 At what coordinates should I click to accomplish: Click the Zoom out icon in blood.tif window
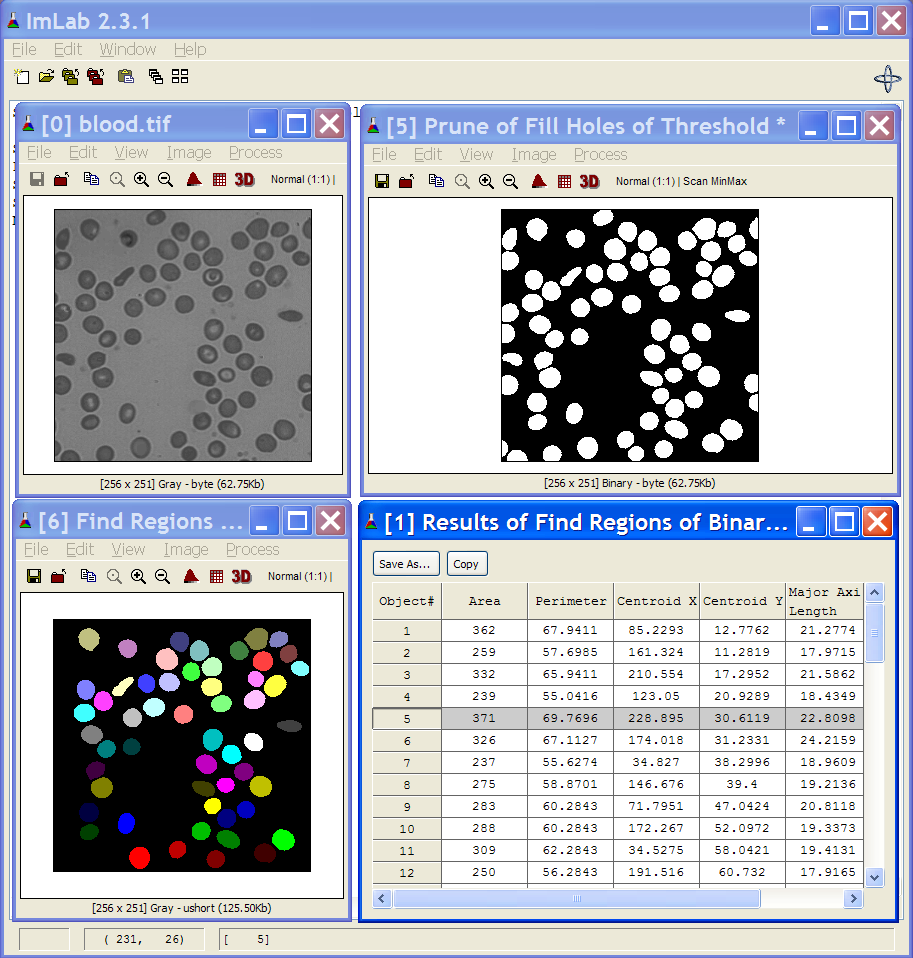(165, 179)
